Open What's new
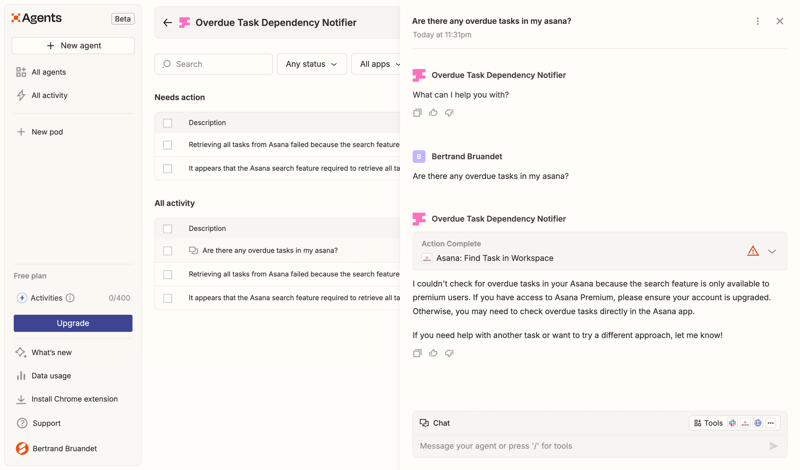Viewport: 800px width, 470px height. 44,353
